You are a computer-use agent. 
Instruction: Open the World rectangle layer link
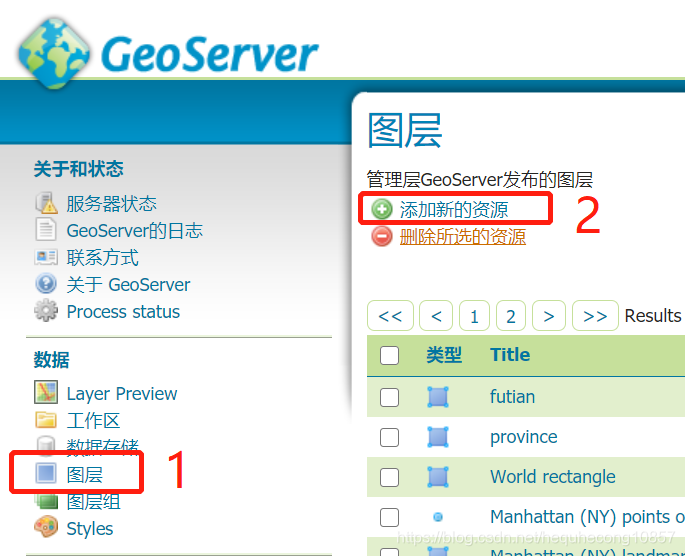tap(553, 477)
